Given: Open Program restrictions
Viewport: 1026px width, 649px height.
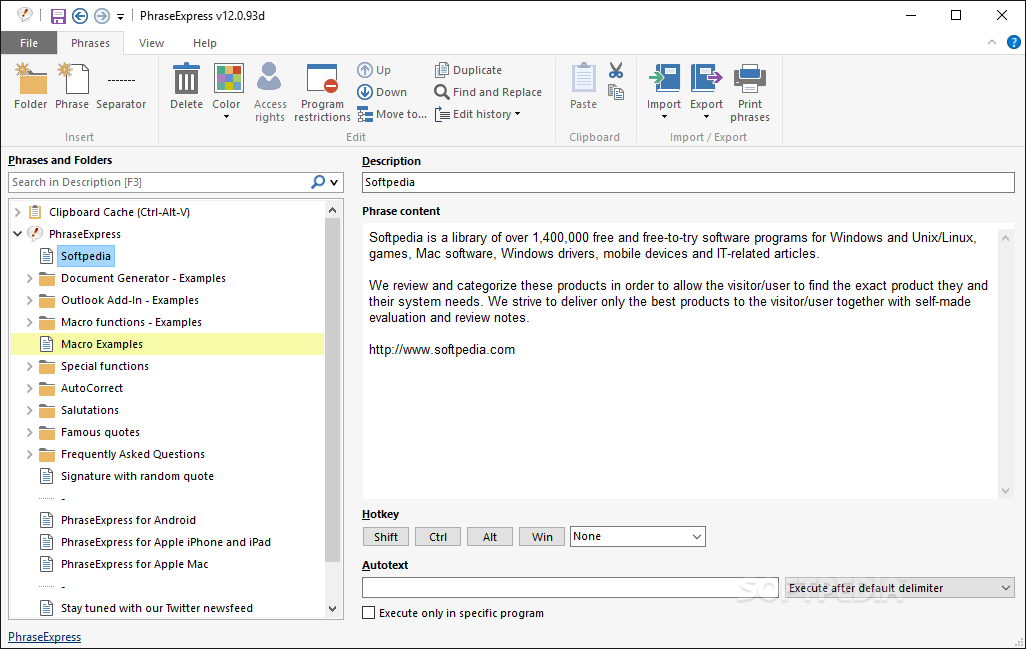Looking at the screenshot, I should (x=322, y=93).
